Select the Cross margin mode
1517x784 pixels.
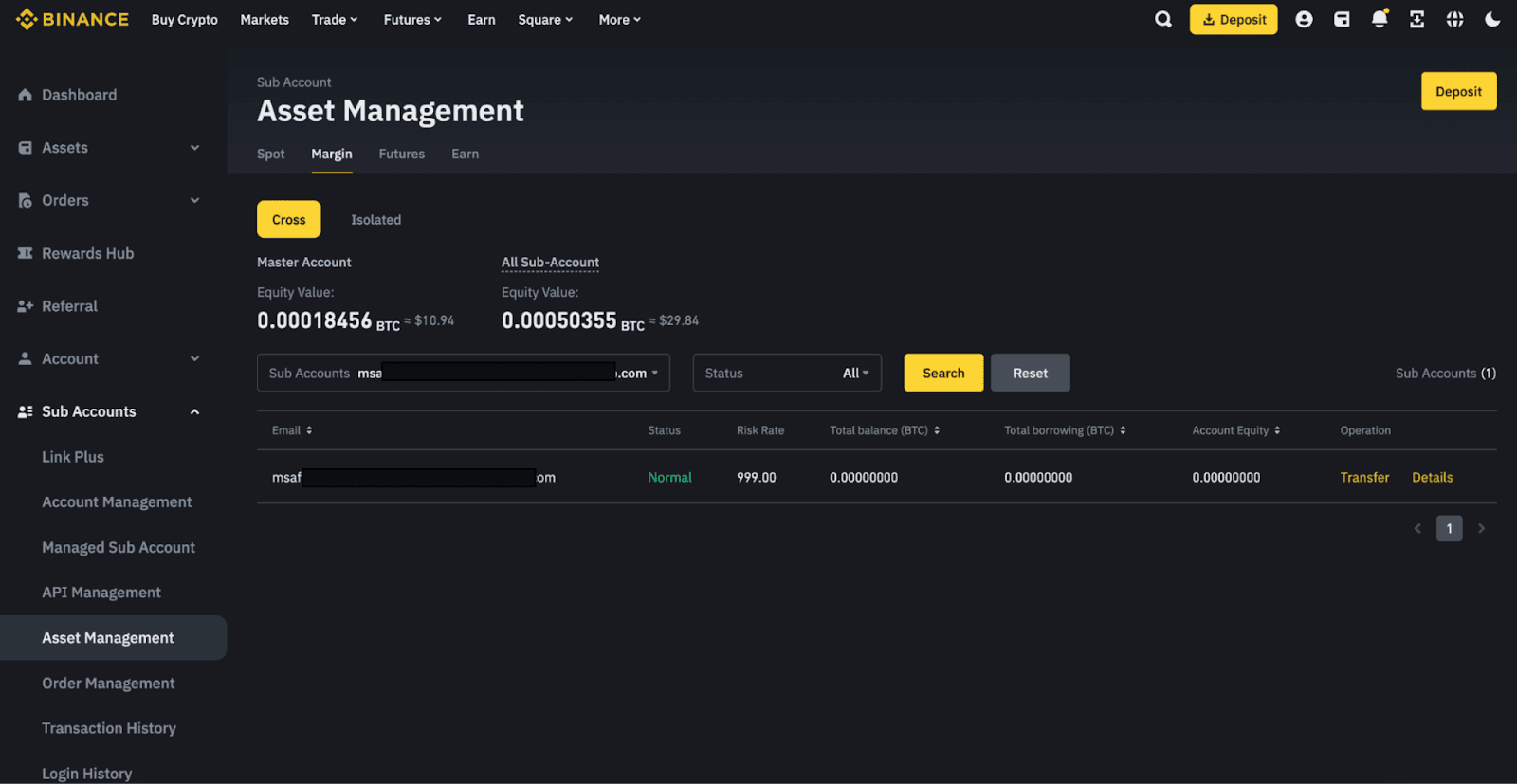click(288, 220)
